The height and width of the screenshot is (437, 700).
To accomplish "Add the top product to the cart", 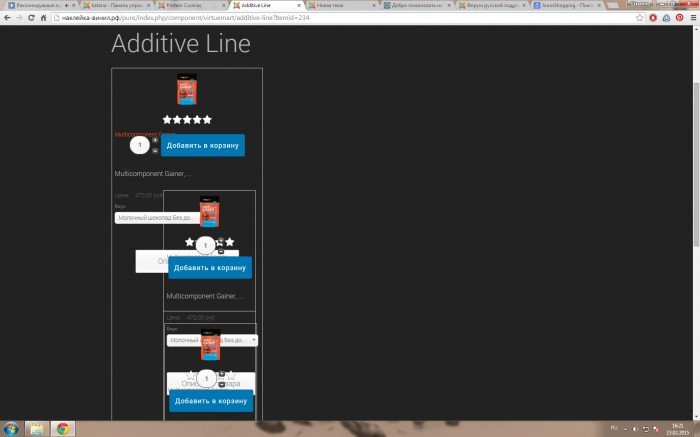I will point(203,146).
